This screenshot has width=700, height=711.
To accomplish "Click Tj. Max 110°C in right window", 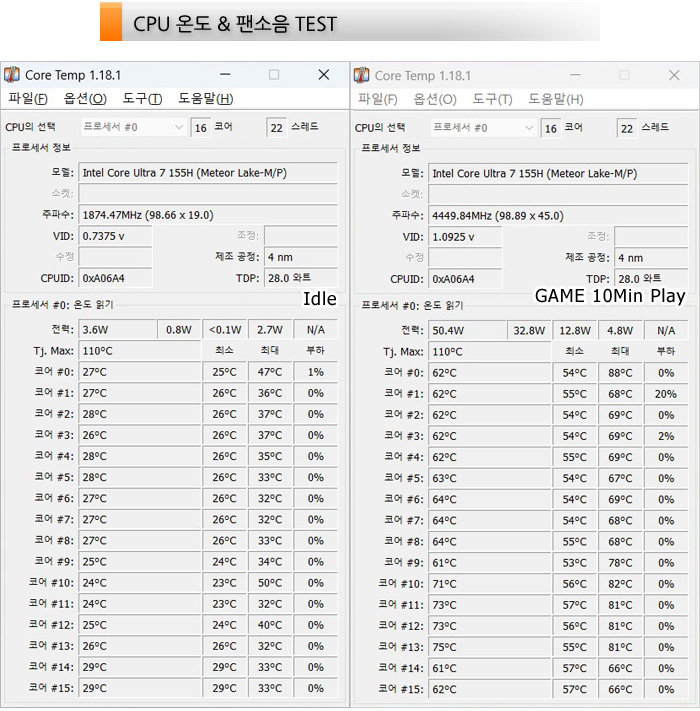I will pyautogui.click(x=490, y=351).
